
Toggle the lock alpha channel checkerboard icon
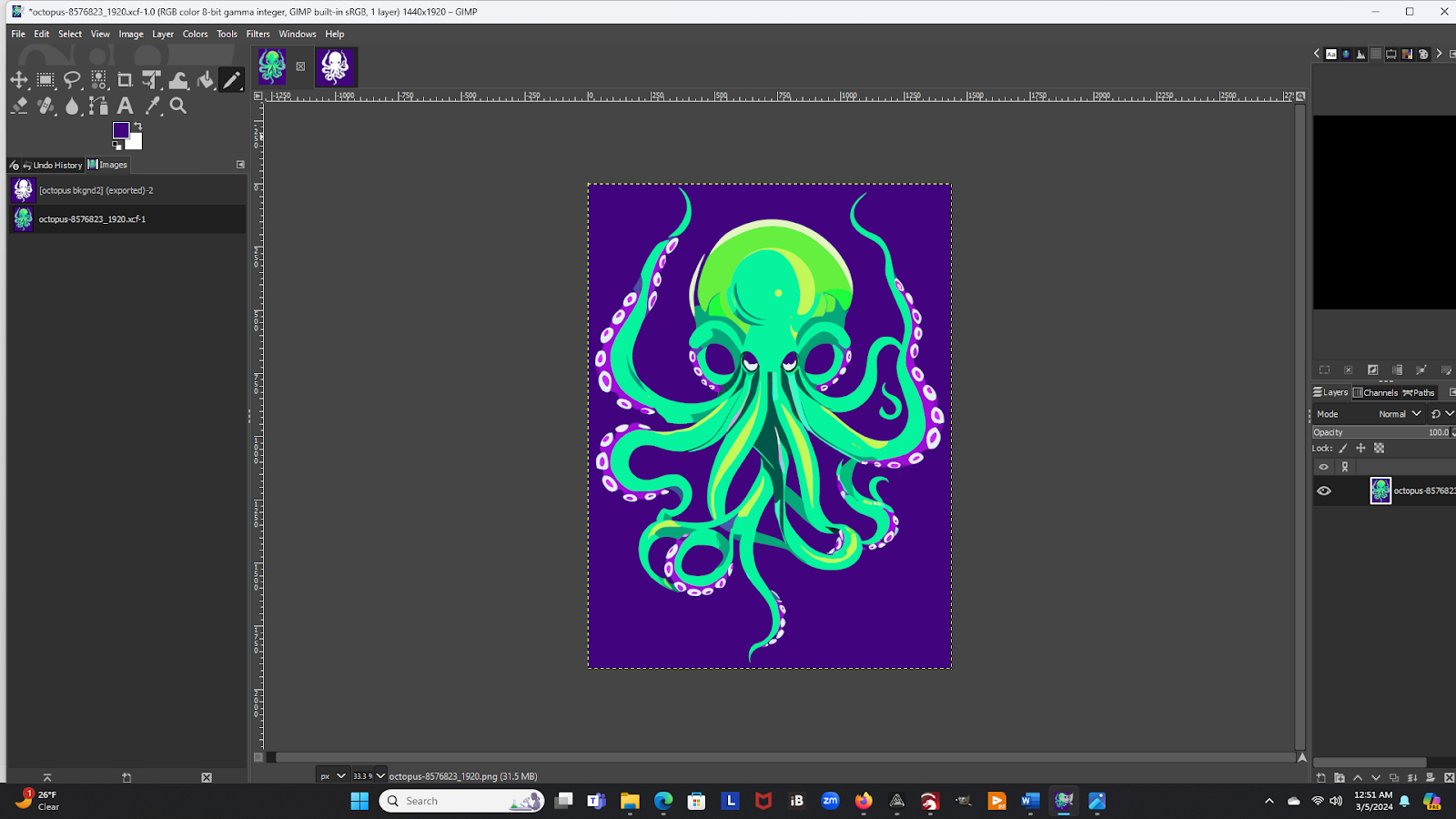pyautogui.click(x=1379, y=449)
